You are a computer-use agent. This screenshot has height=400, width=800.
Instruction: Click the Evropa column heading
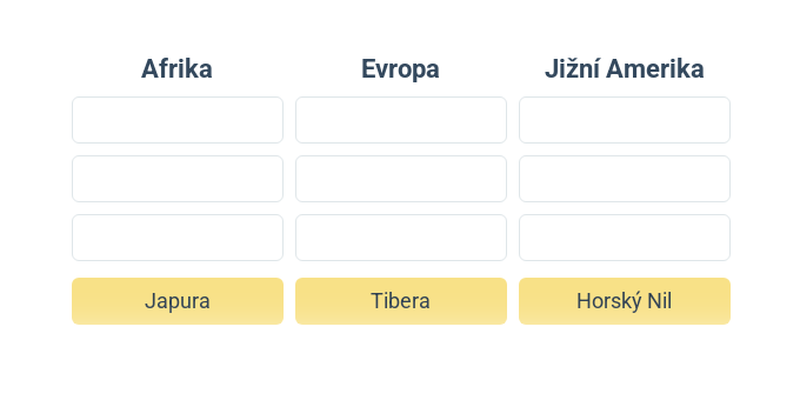click(401, 69)
